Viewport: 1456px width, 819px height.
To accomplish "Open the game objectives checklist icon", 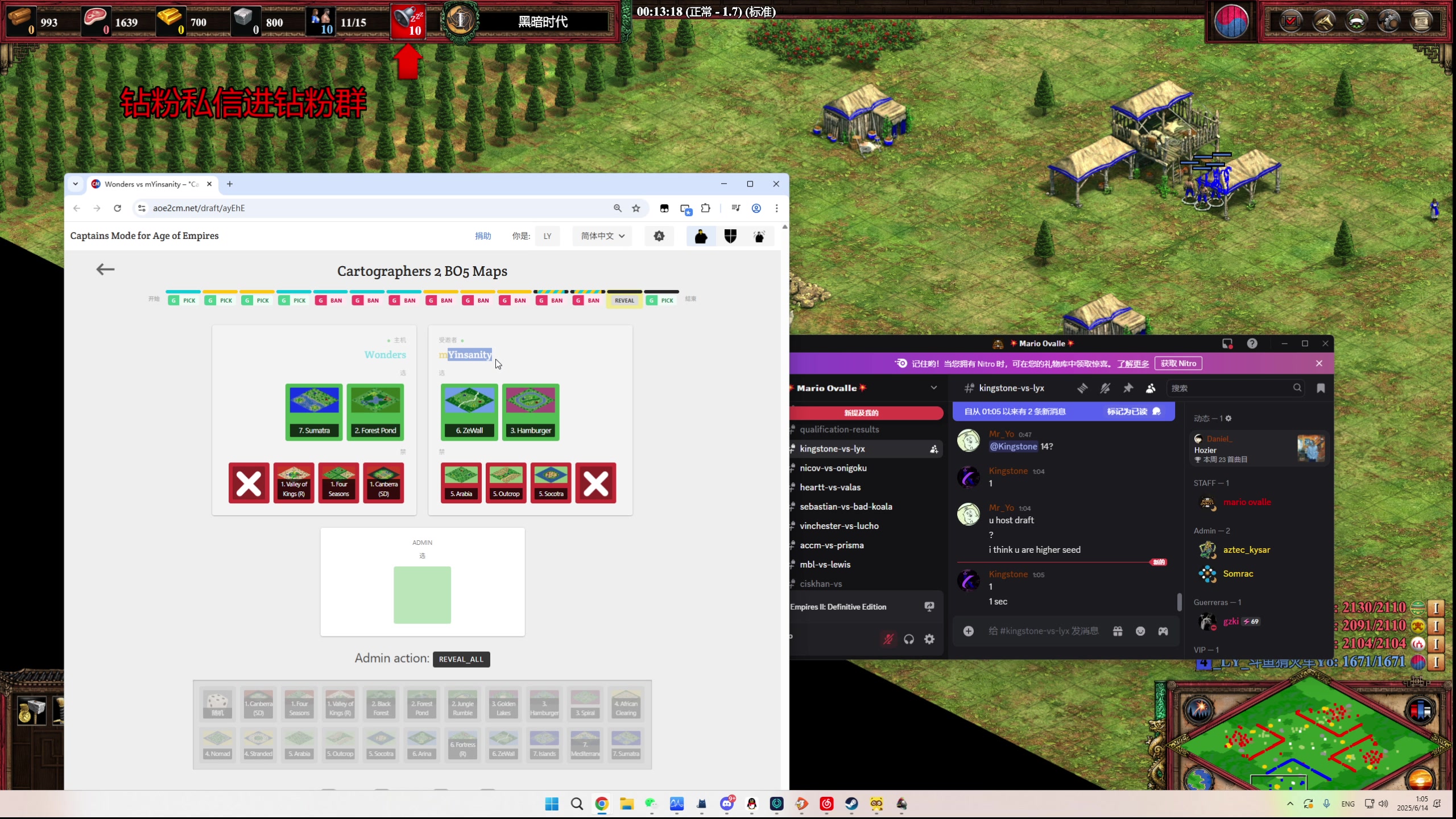I will (x=1291, y=22).
